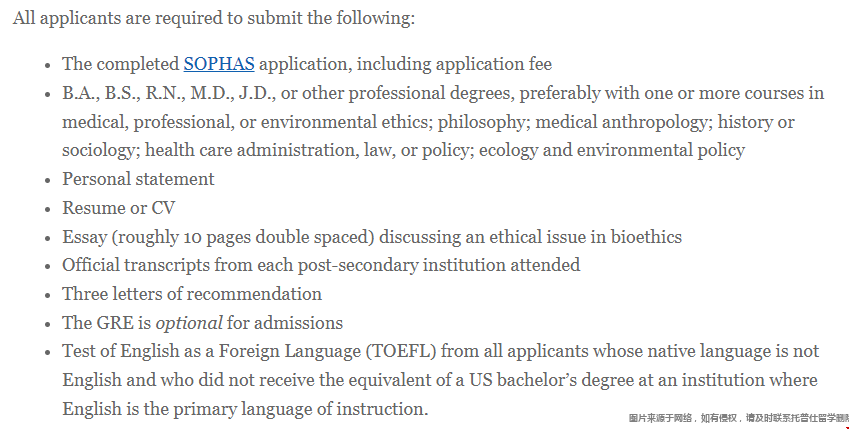849x429 pixels.
Task: Click the Chinese watermark text at bottom right
Action: pyautogui.click(x=739, y=418)
